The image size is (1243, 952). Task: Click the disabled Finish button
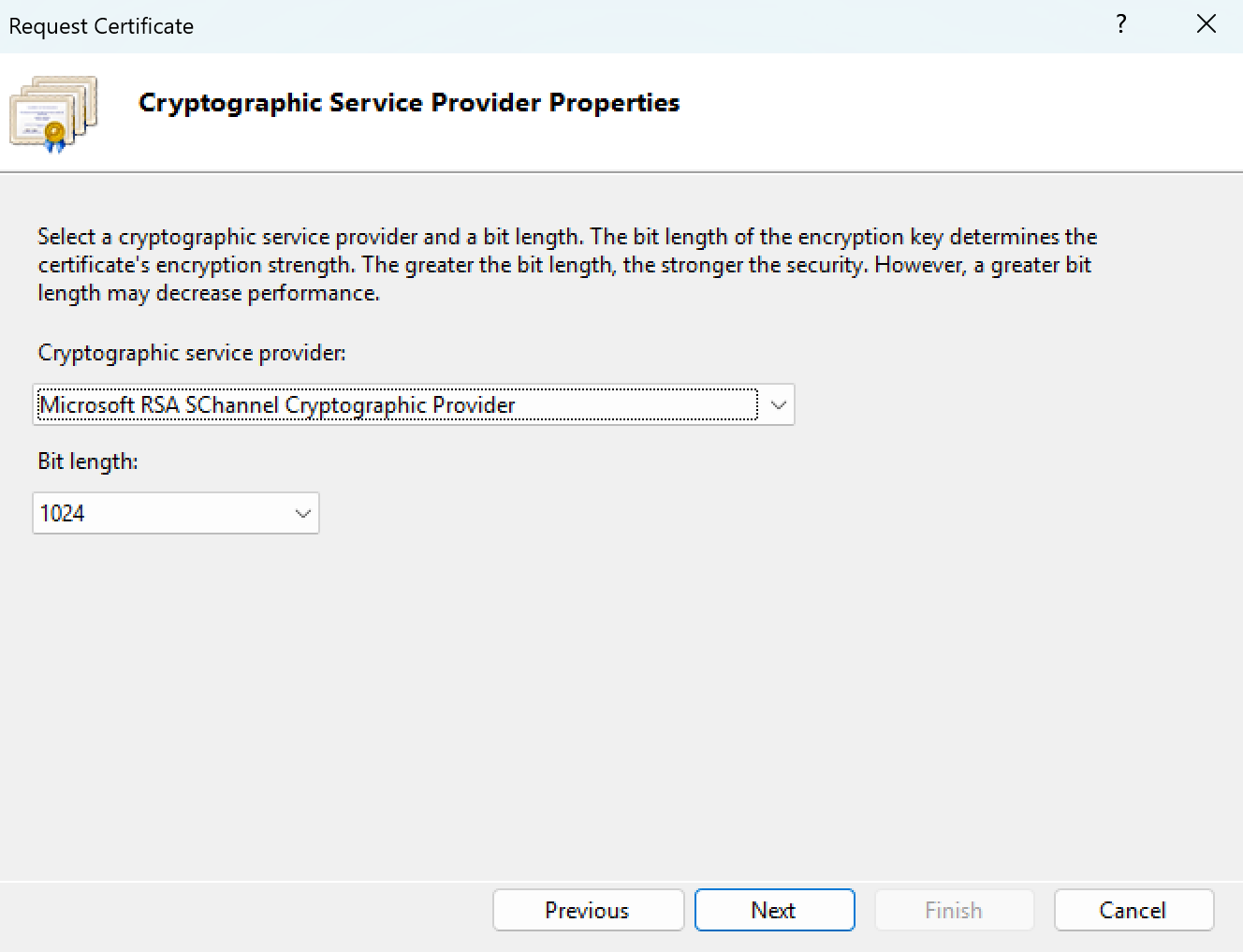(954, 910)
